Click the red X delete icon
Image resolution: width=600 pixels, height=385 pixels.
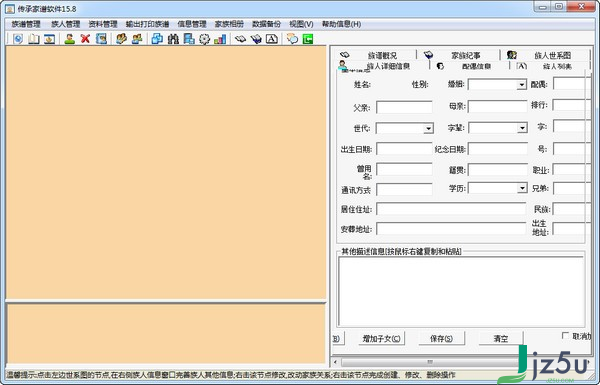pos(85,39)
